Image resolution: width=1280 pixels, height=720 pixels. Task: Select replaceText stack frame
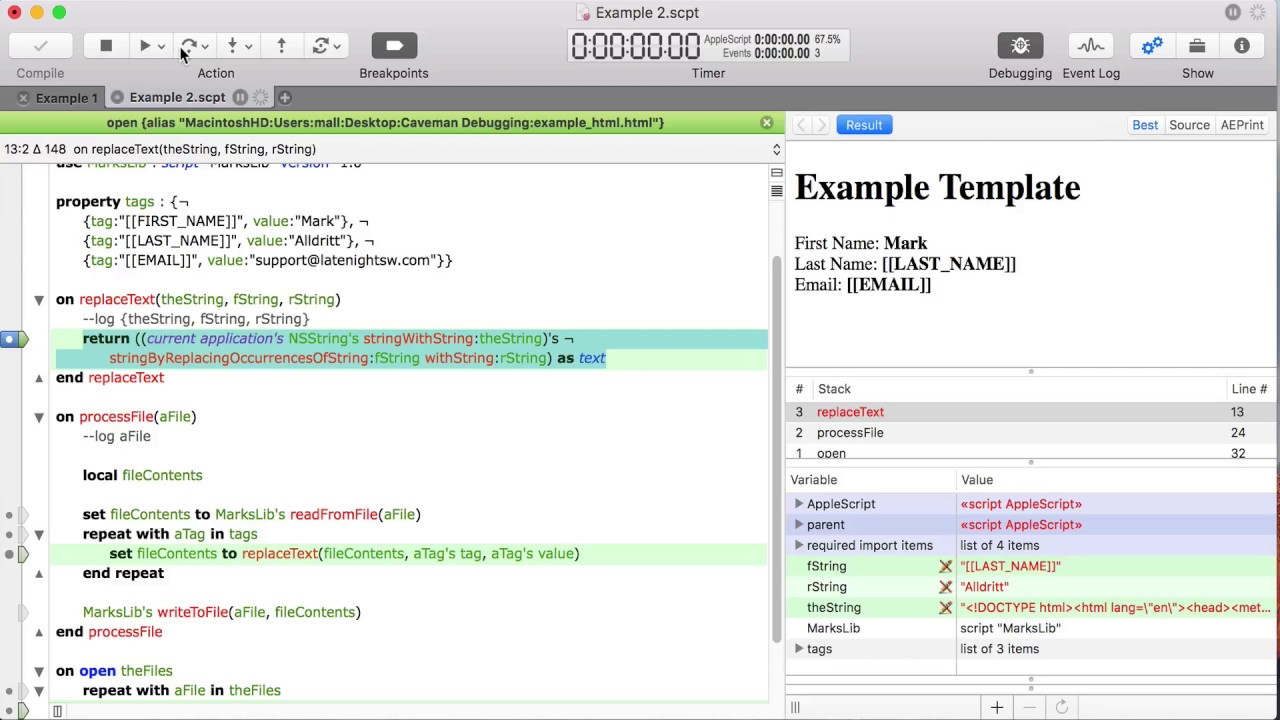(x=1032, y=412)
